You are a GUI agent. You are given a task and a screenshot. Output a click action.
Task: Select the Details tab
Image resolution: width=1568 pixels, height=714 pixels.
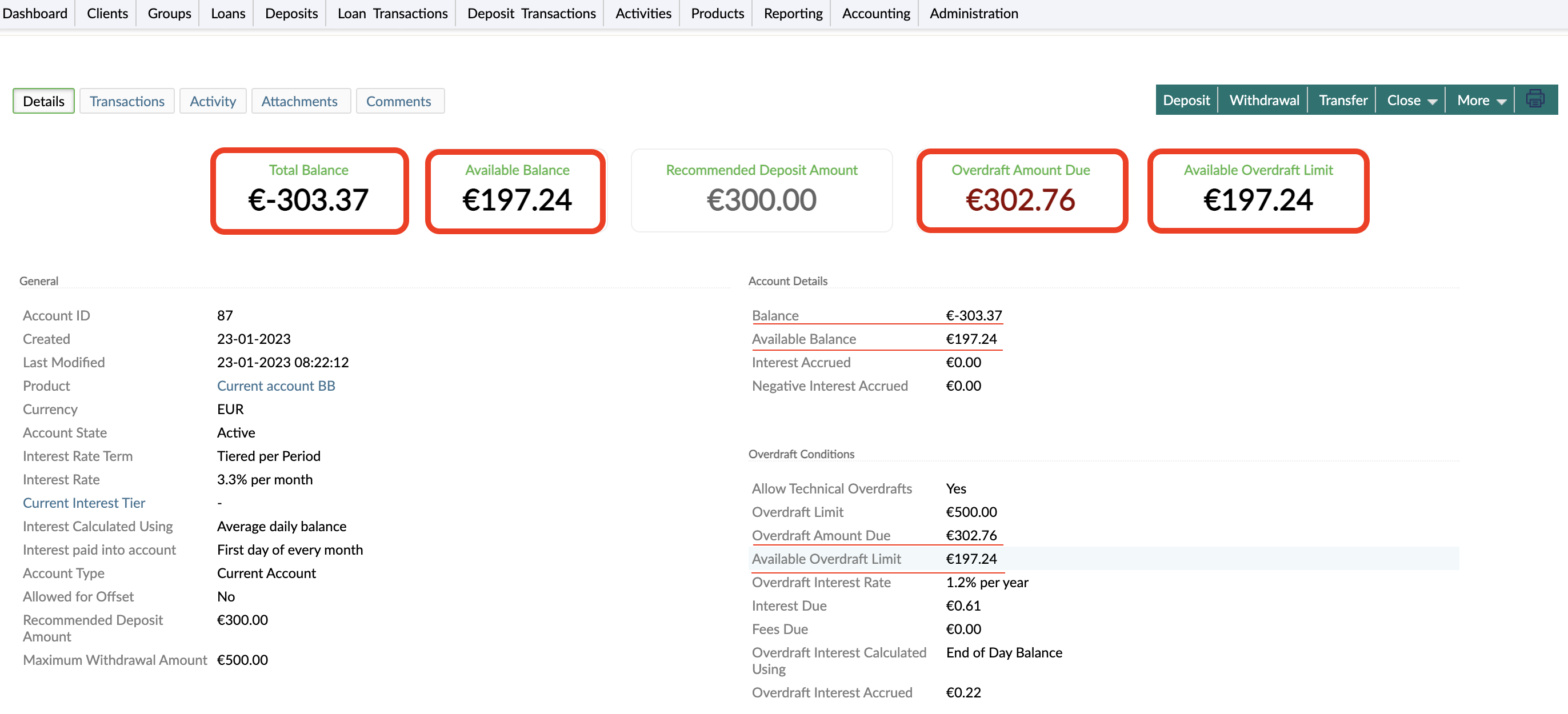click(x=43, y=101)
